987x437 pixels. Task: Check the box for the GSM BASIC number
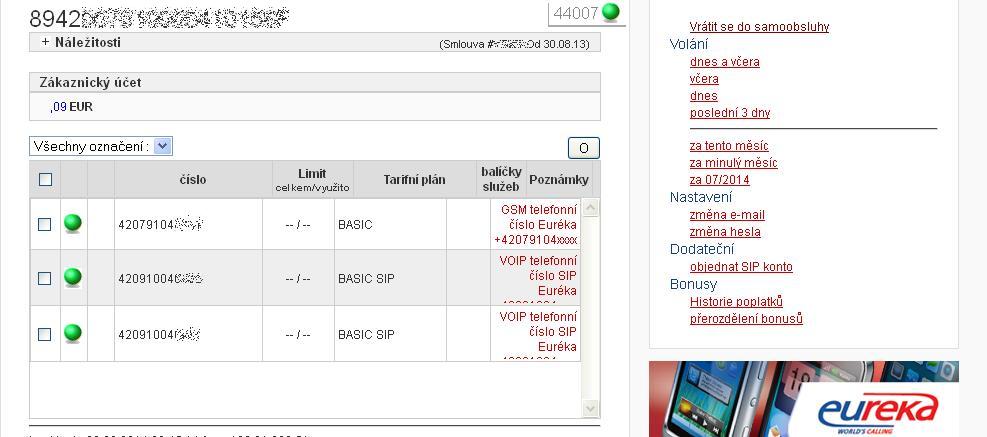[x=45, y=225]
